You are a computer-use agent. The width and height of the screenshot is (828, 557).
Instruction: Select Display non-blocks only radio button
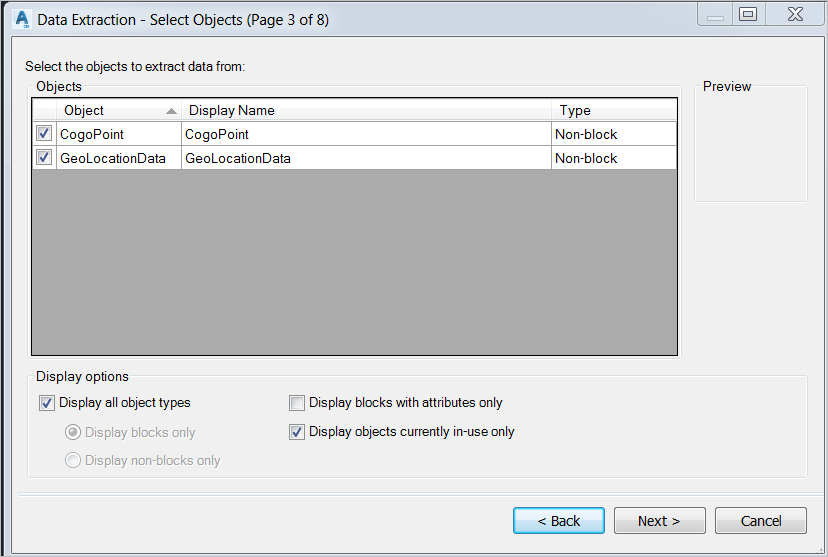(73, 460)
